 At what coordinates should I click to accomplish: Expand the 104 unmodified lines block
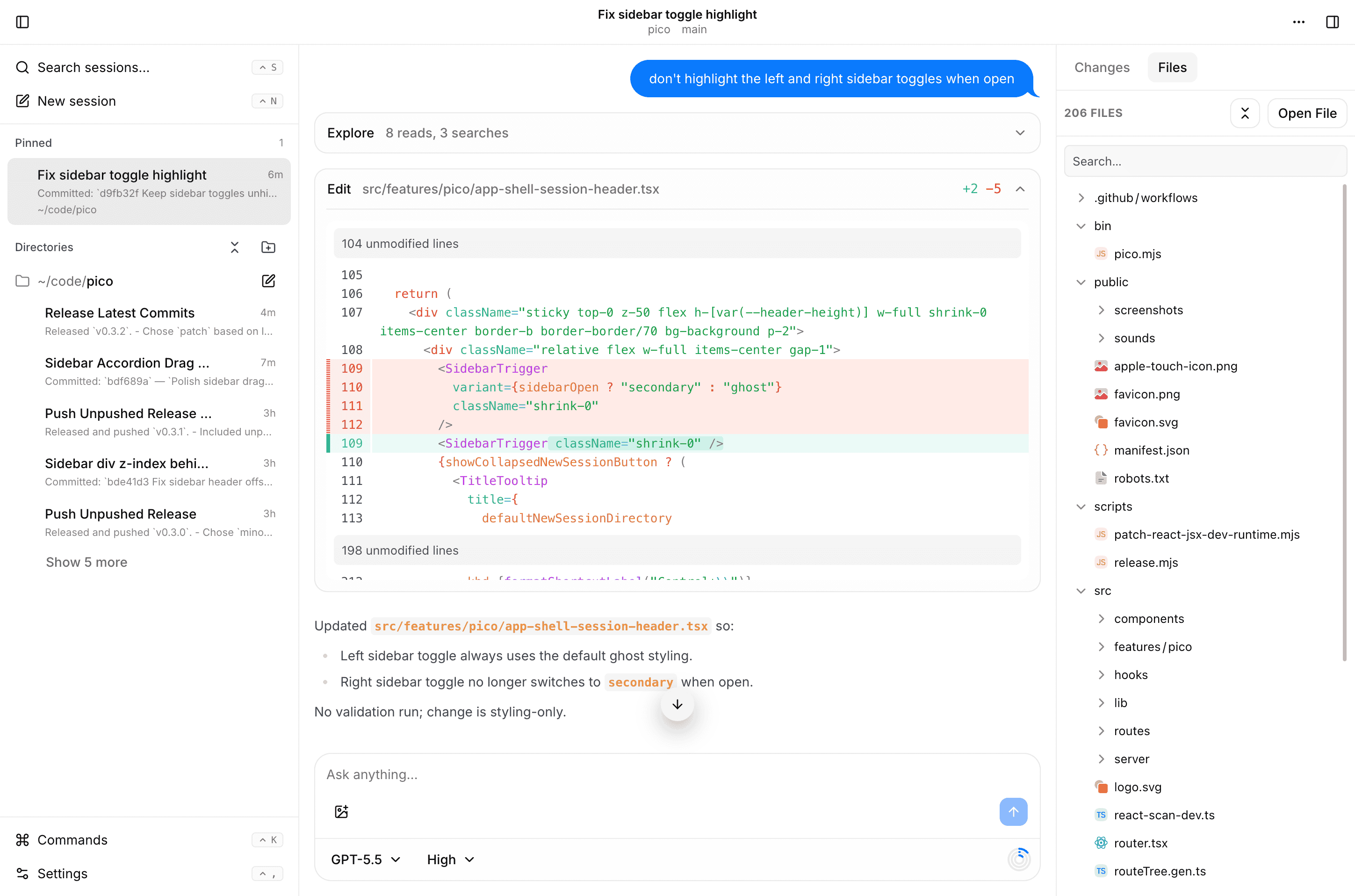click(x=677, y=244)
